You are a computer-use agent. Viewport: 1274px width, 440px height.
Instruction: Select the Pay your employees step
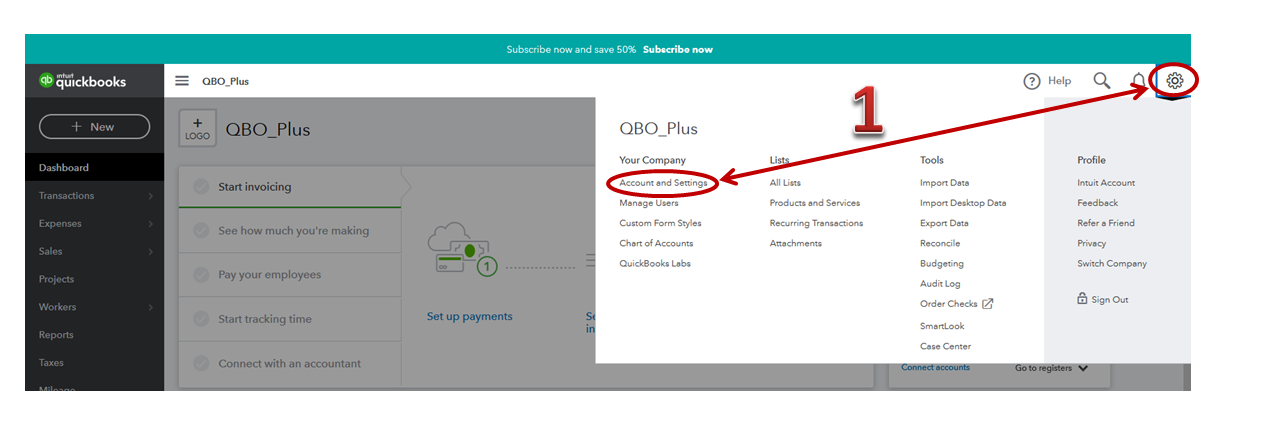290,275
